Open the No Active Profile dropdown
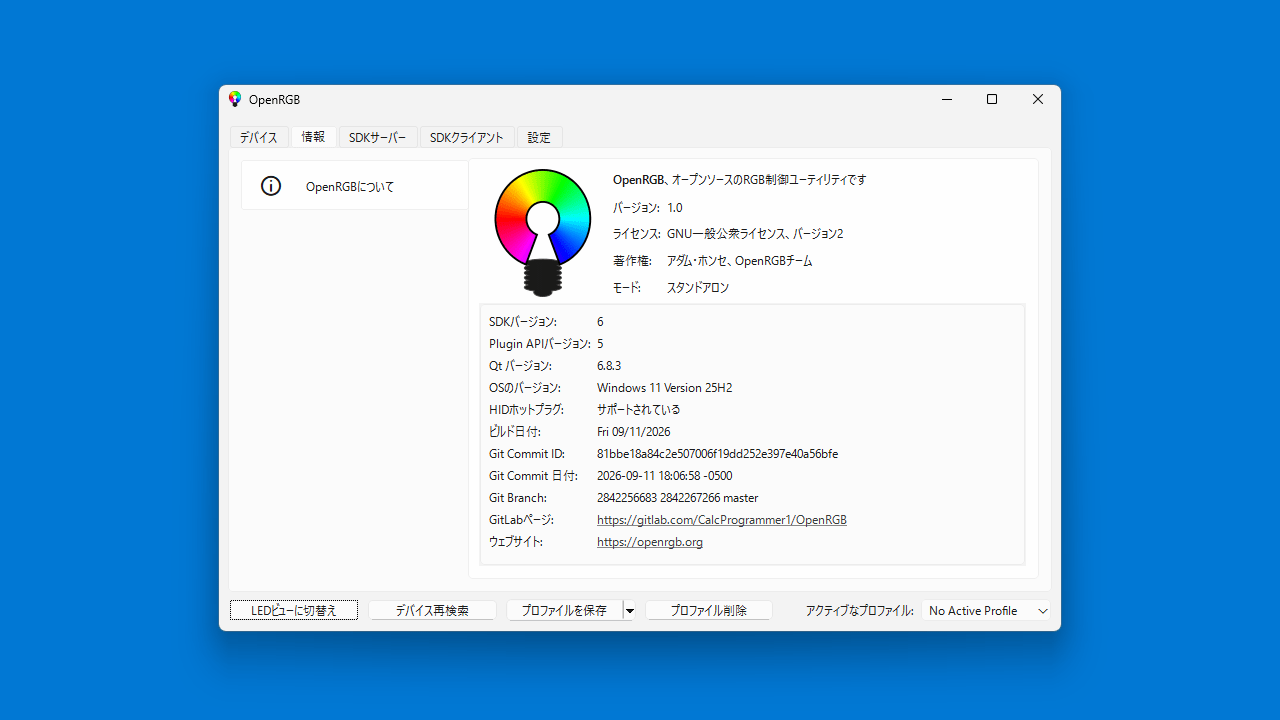 986,610
